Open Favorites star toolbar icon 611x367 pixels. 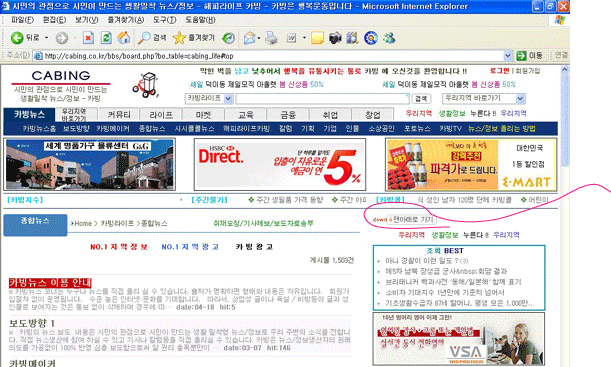click(179, 38)
